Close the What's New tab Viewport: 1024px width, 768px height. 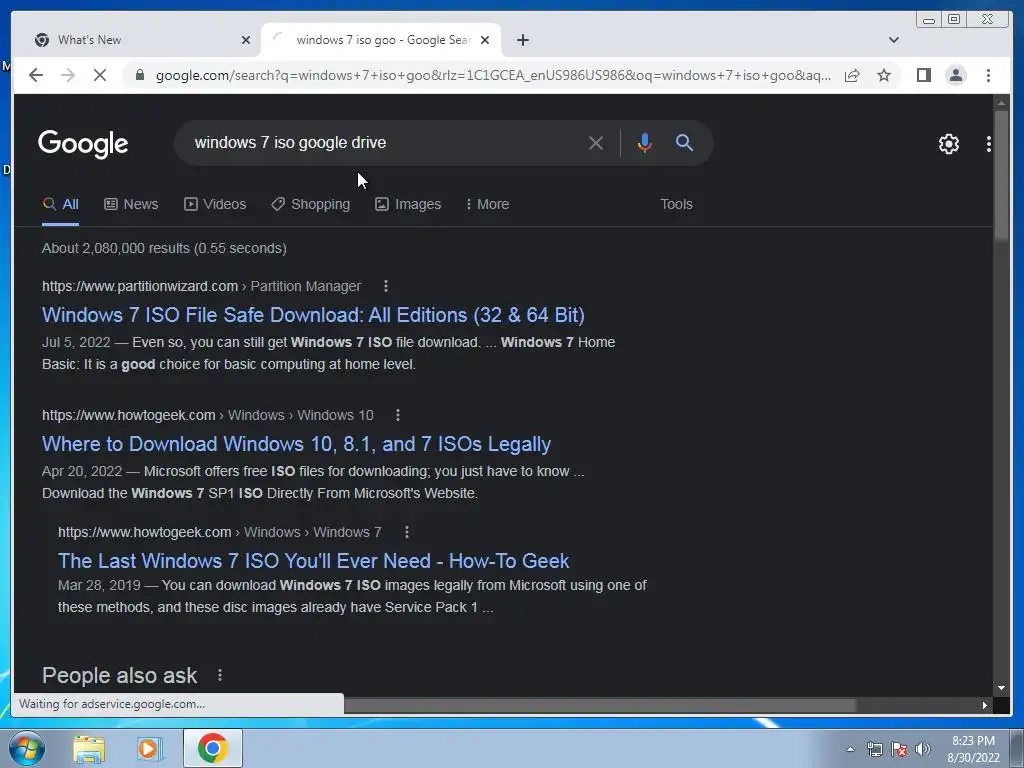coord(246,40)
